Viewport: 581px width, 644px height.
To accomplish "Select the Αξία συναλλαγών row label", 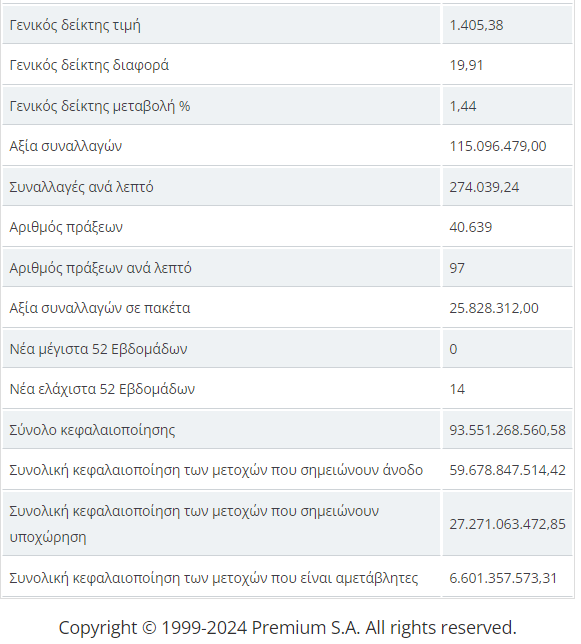I will (66, 146).
